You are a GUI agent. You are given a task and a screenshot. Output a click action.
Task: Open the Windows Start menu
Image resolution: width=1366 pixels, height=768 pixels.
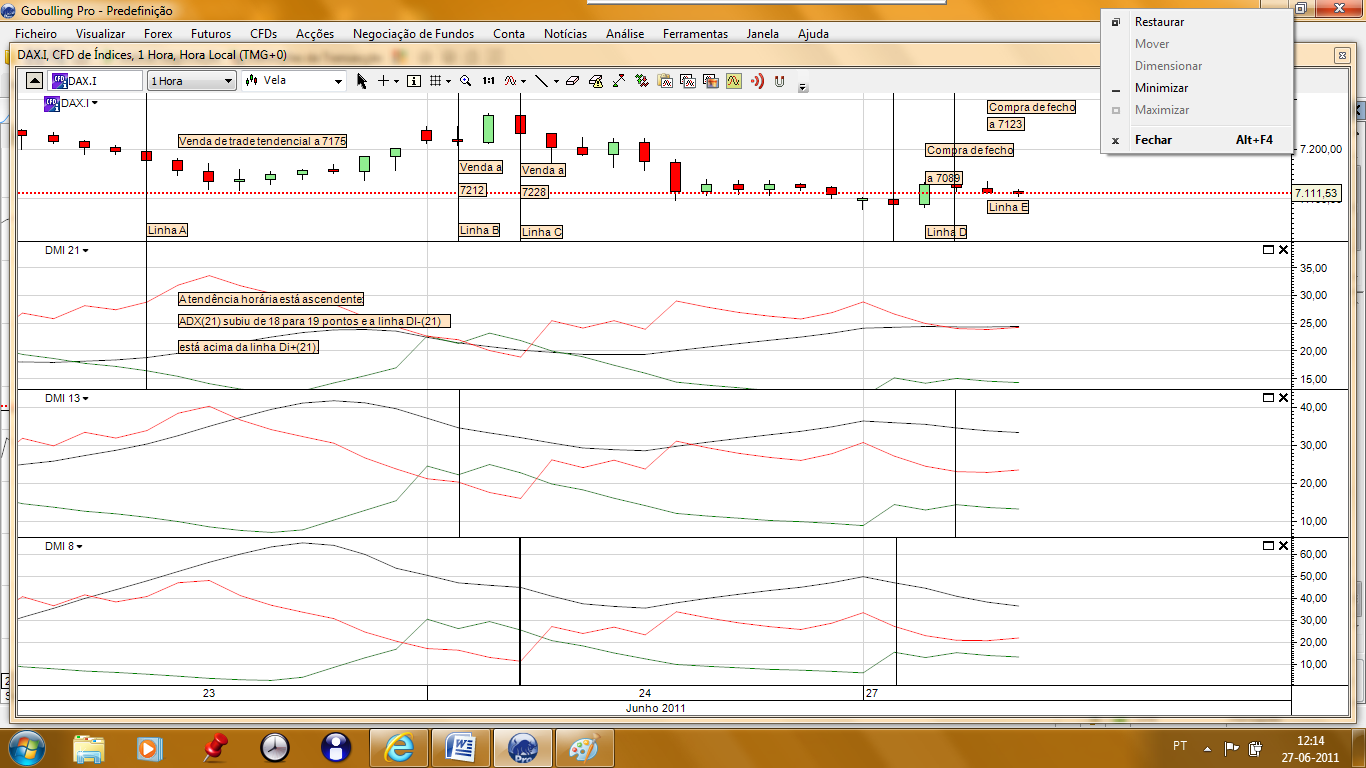point(26,747)
